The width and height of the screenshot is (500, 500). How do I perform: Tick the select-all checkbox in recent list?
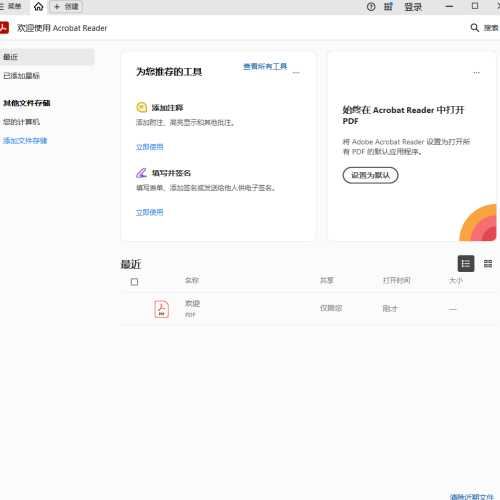click(x=134, y=282)
